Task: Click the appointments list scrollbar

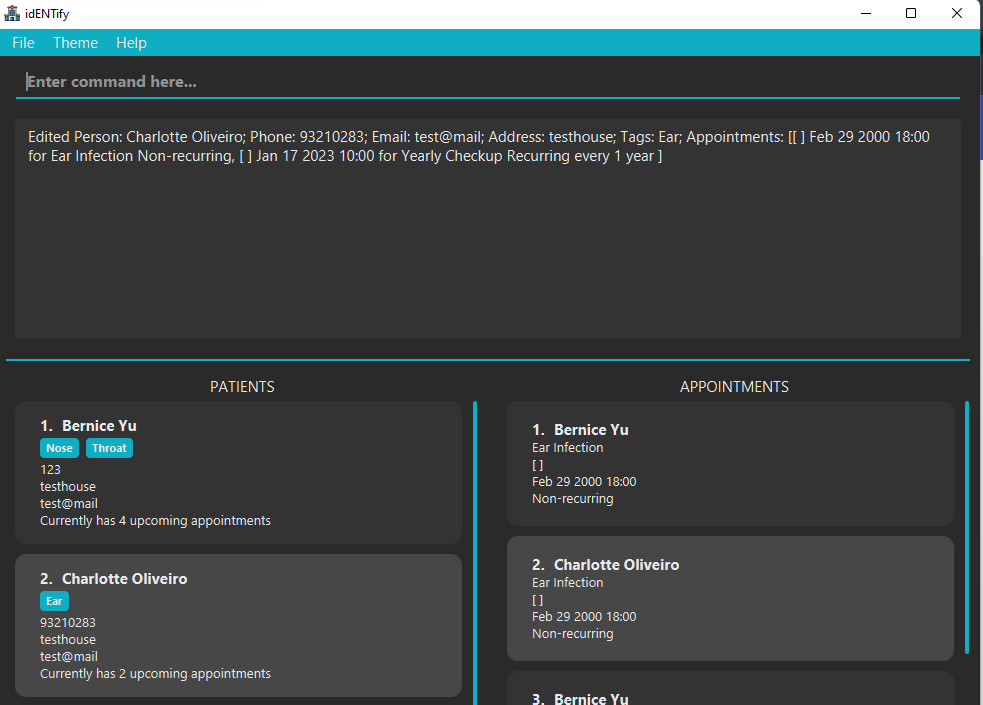Action: [x=967, y=528]
